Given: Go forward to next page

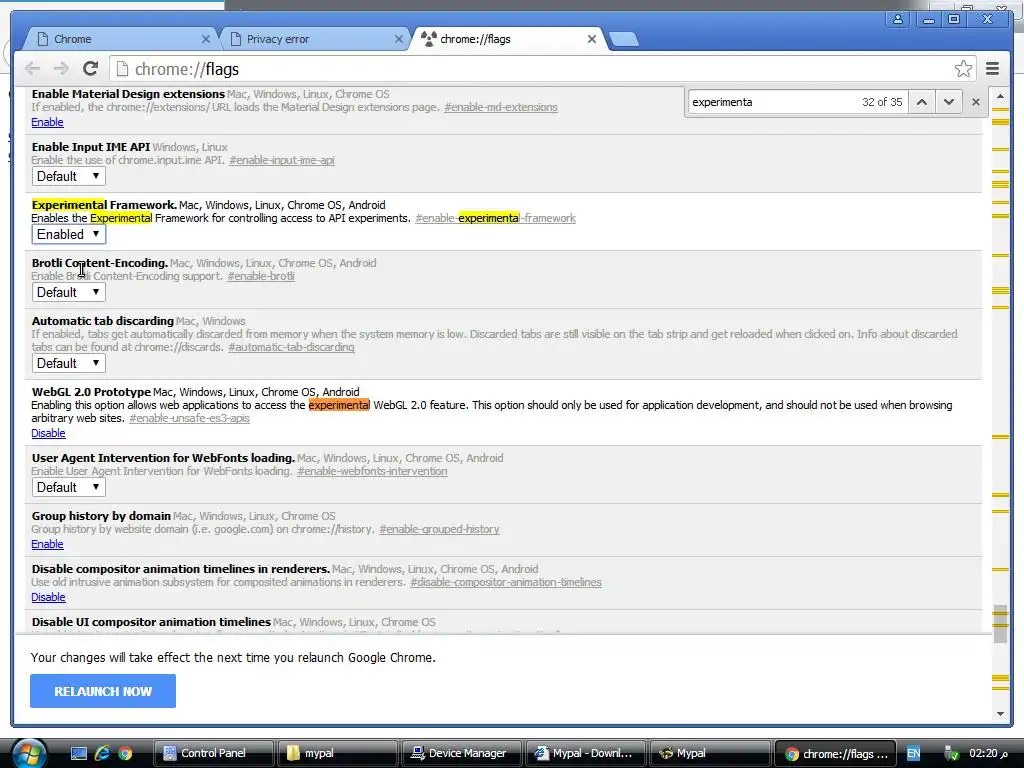Looking at the screenshot, I should 61,69.
